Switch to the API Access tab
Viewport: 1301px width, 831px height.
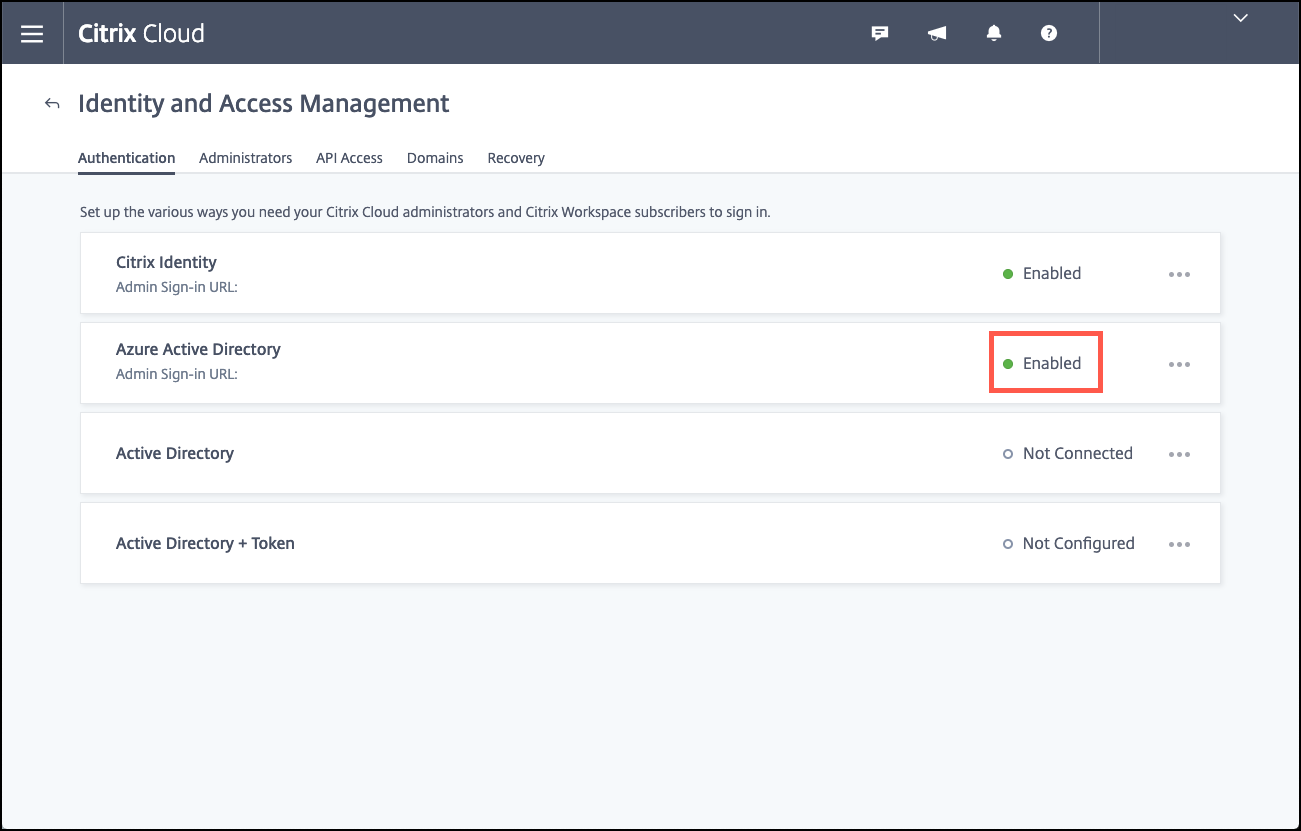pyautogui.click(x=349, y=158)
